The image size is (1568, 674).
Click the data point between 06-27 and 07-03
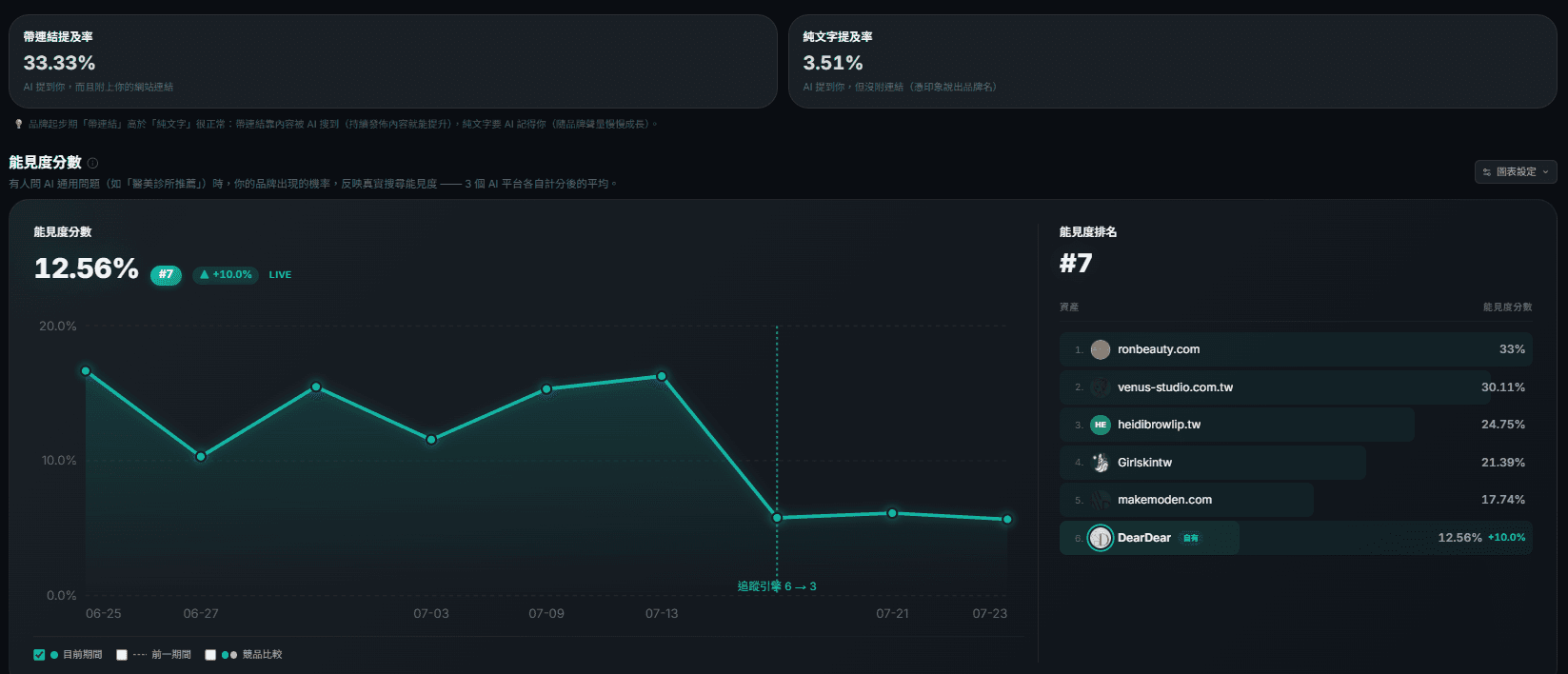(x=316, y=387)
